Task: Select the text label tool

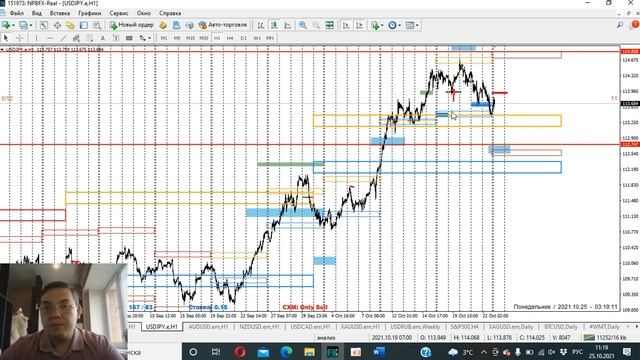Action: click(x=116, y=38)
